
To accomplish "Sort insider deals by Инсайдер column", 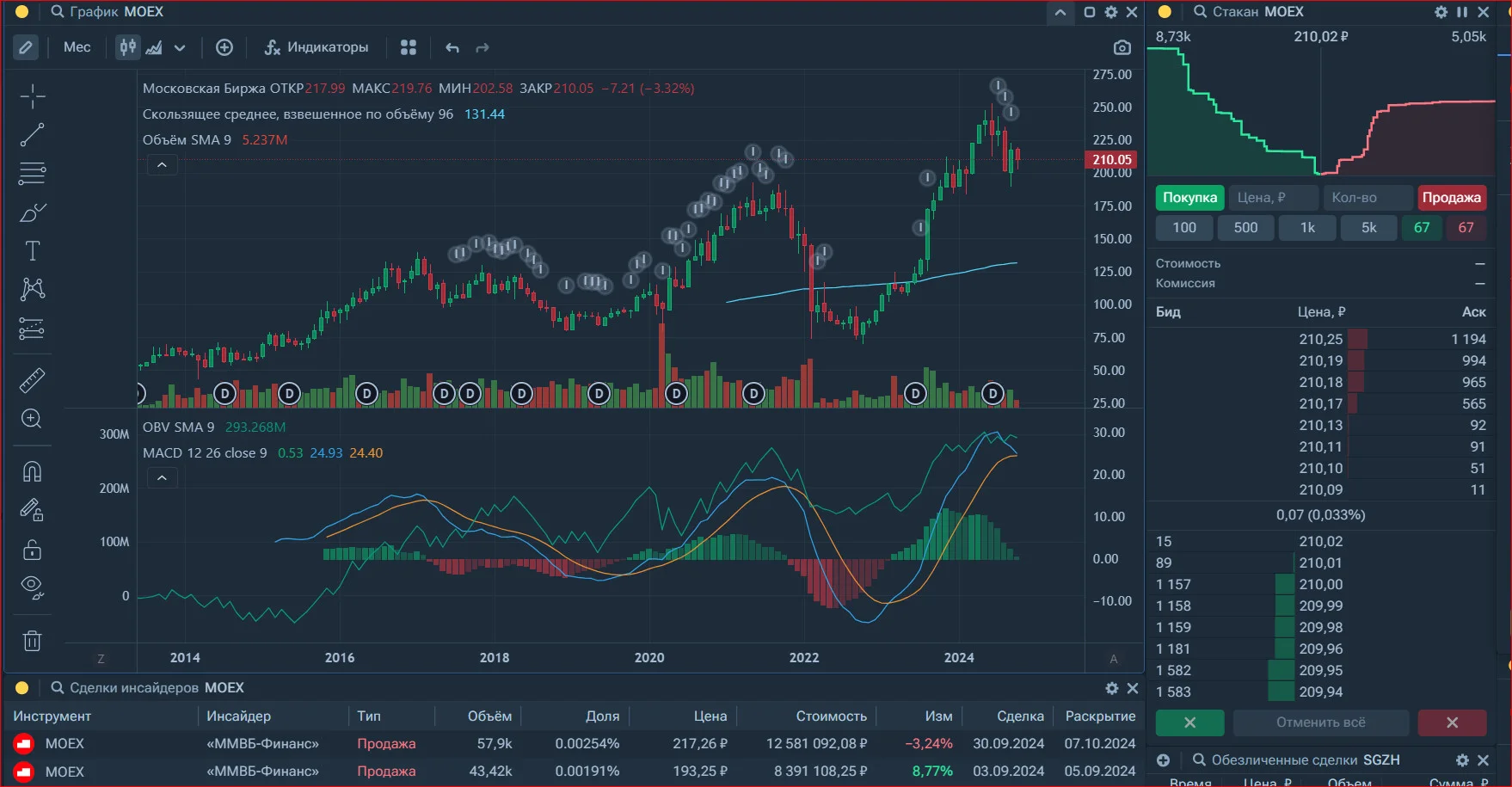I will click(x=239, y=716).
